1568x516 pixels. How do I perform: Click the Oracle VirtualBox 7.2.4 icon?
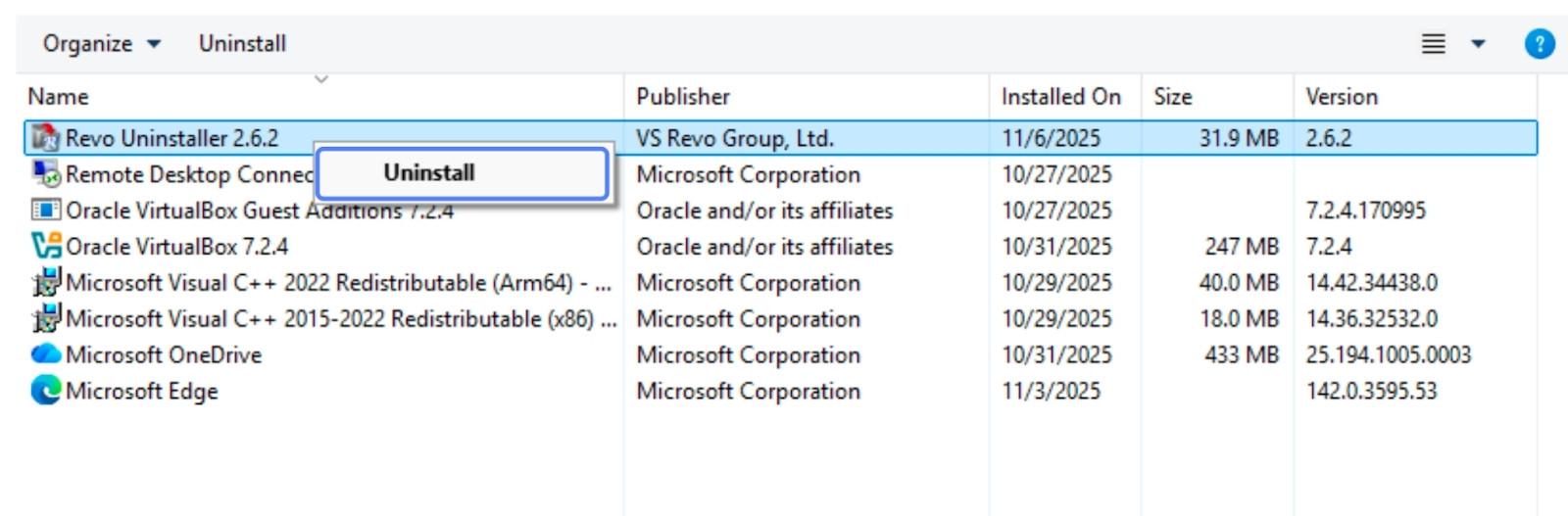(45, 247)
